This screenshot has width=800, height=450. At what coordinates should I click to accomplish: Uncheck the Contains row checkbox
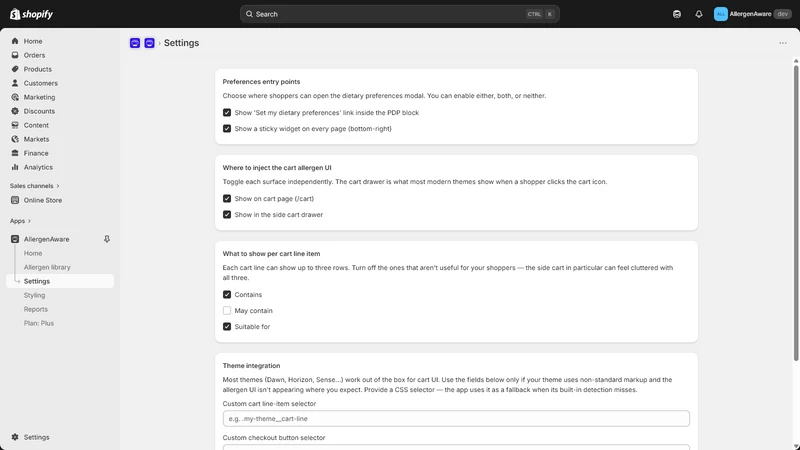pos(227,294)
